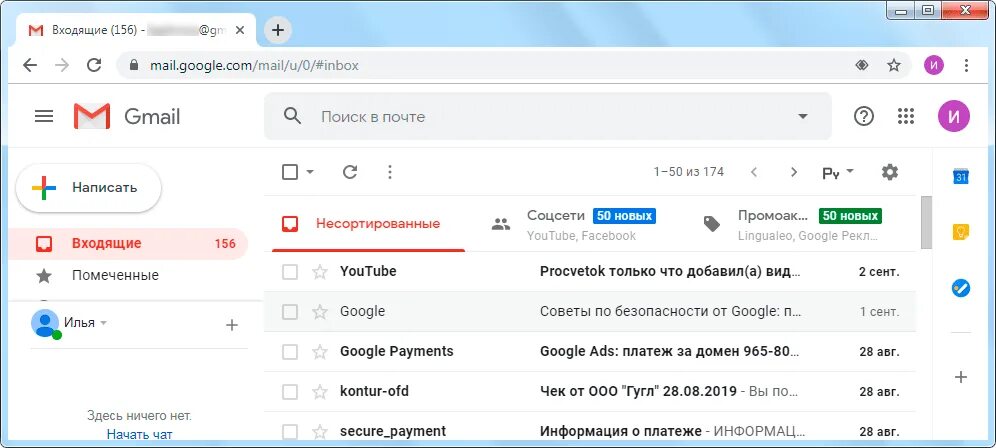996x448 pixels.
Task: Click the Gmail logo
Action: pos(127,116)
